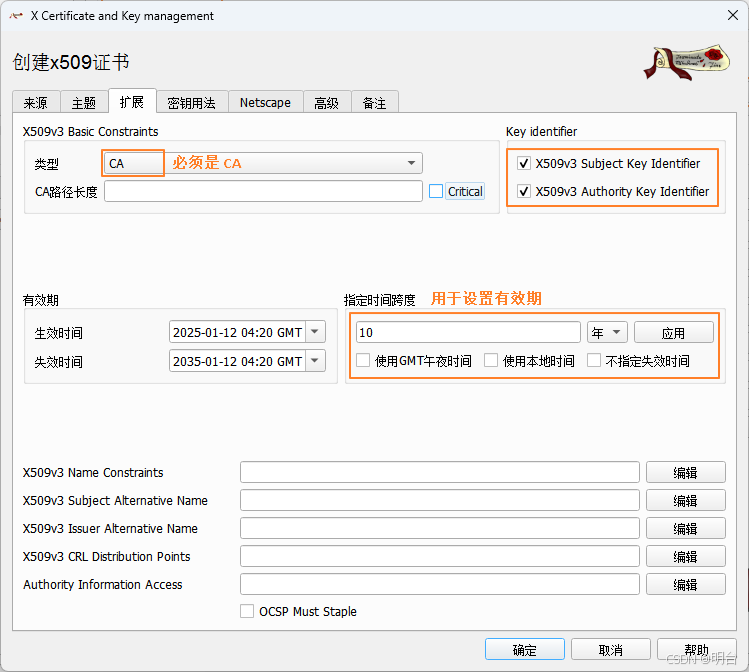The height and width of the screenshot is (672, 749).
Task: Click 编辑 for Subject Alternative Name
Action: [686, 501]
